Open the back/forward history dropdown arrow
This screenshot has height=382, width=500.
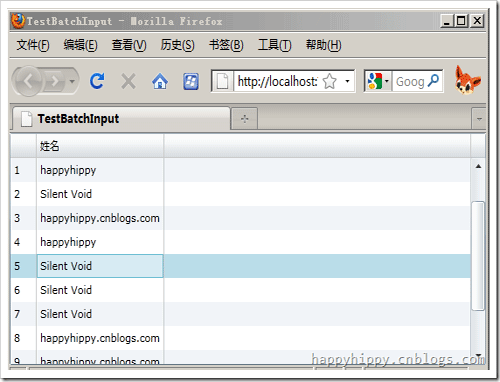point(72,81)
